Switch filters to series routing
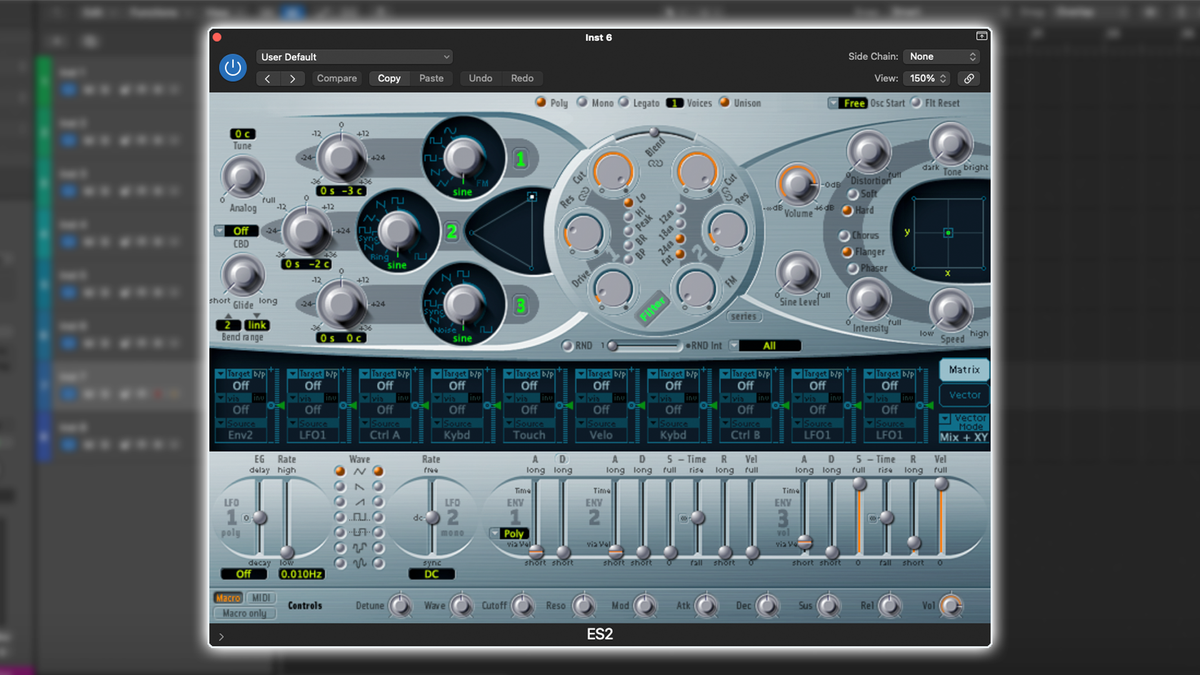 pos(744,316)
